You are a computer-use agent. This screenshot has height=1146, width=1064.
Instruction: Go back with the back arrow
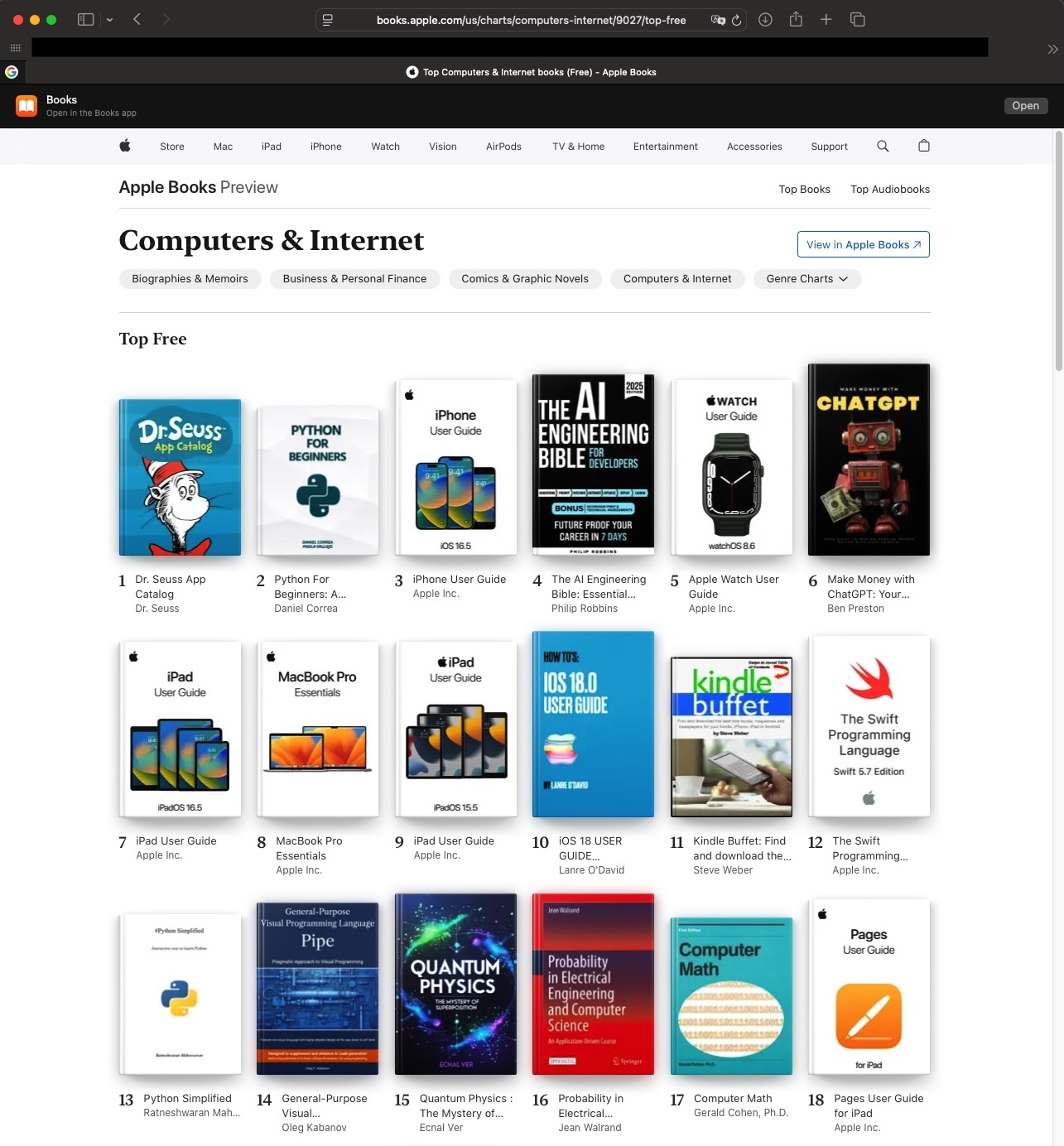tap(137, 20)
